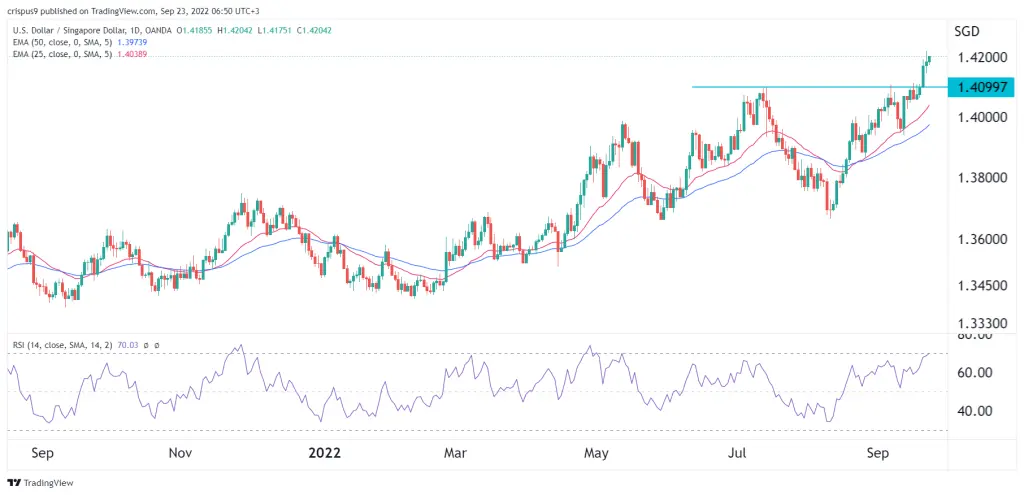Screen dimensions: 1024x495
Task: Click the 'O1.41855 H1.42042 L1.41751 C1.42042' OHLC readout
Action: pyautogui.click(x=254, y=30)
